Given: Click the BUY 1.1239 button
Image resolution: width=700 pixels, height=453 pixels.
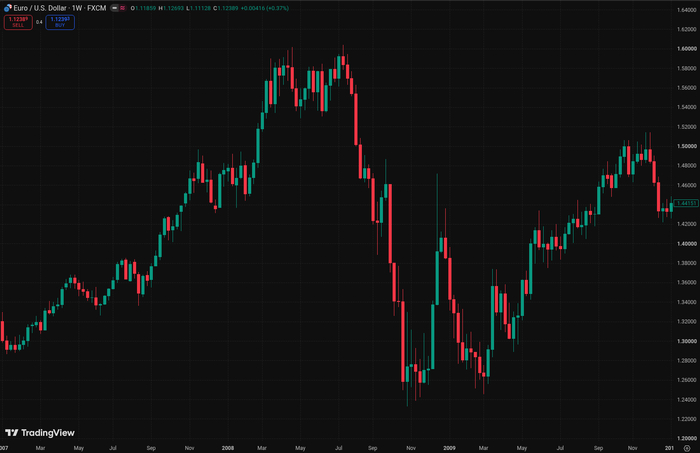Looking at the screenshot, I should click(60, 22).
